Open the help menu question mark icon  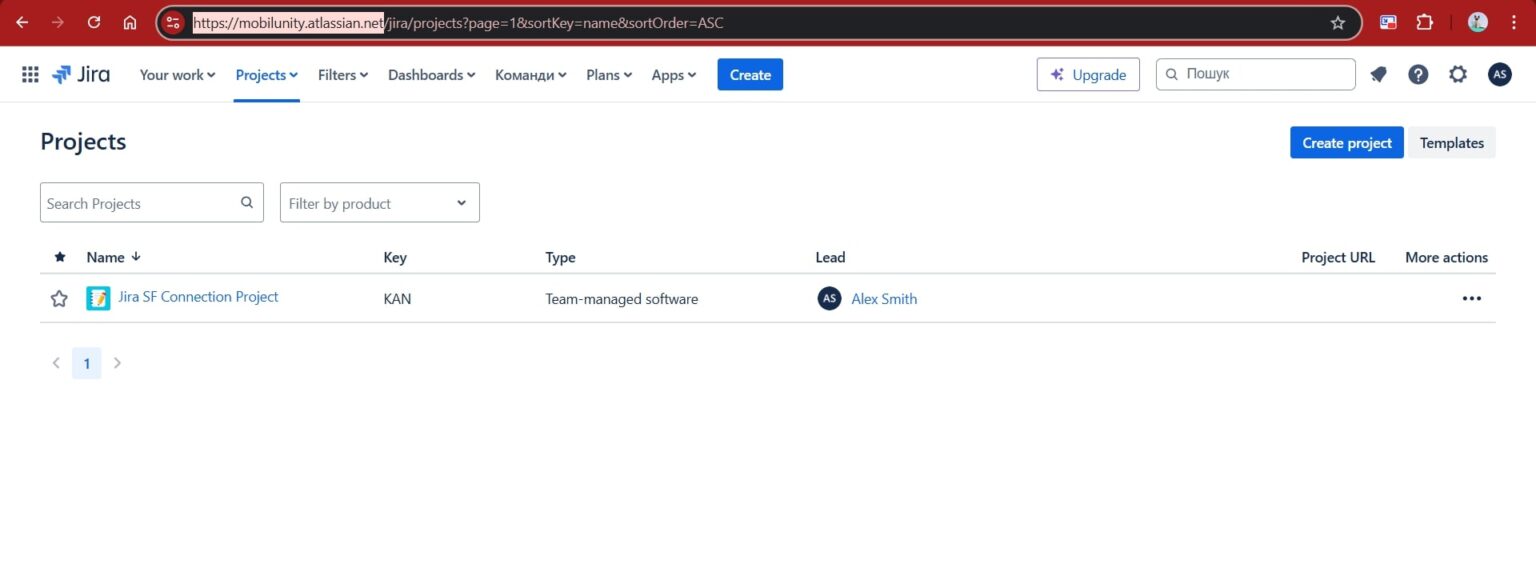tap(1418, 73)
